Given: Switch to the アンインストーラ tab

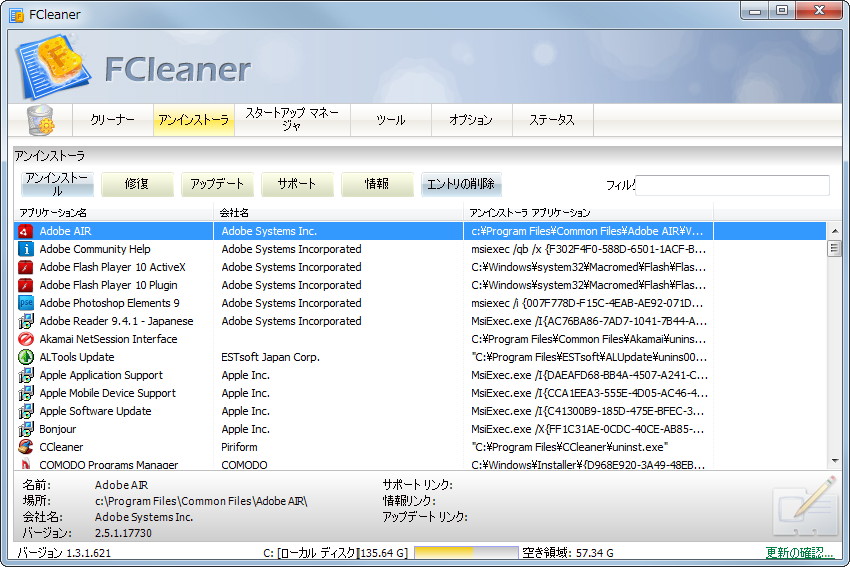Looking at the screenshot, I should 194,120.
